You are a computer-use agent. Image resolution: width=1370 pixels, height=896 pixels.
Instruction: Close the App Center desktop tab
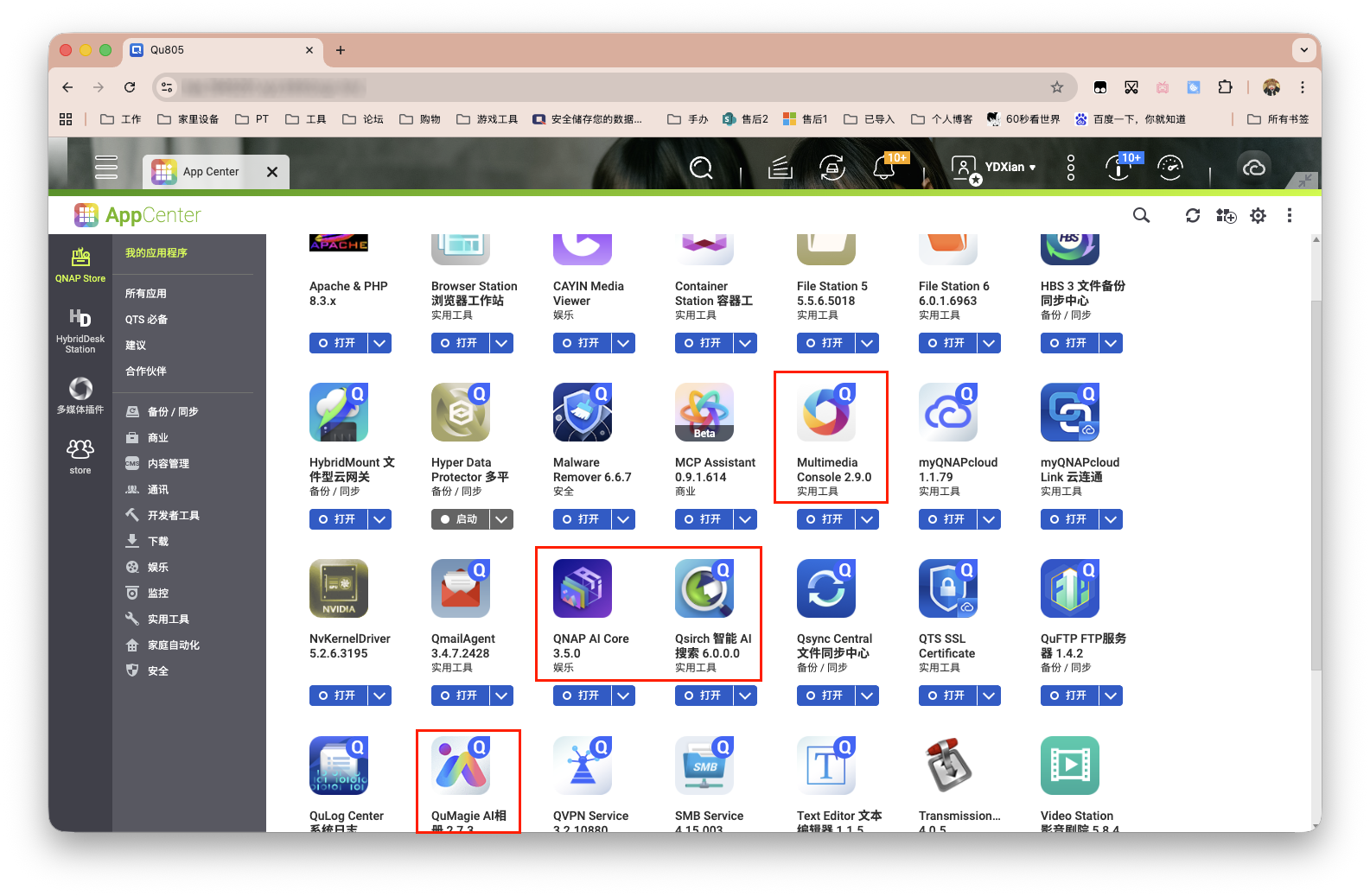(272, 172)
